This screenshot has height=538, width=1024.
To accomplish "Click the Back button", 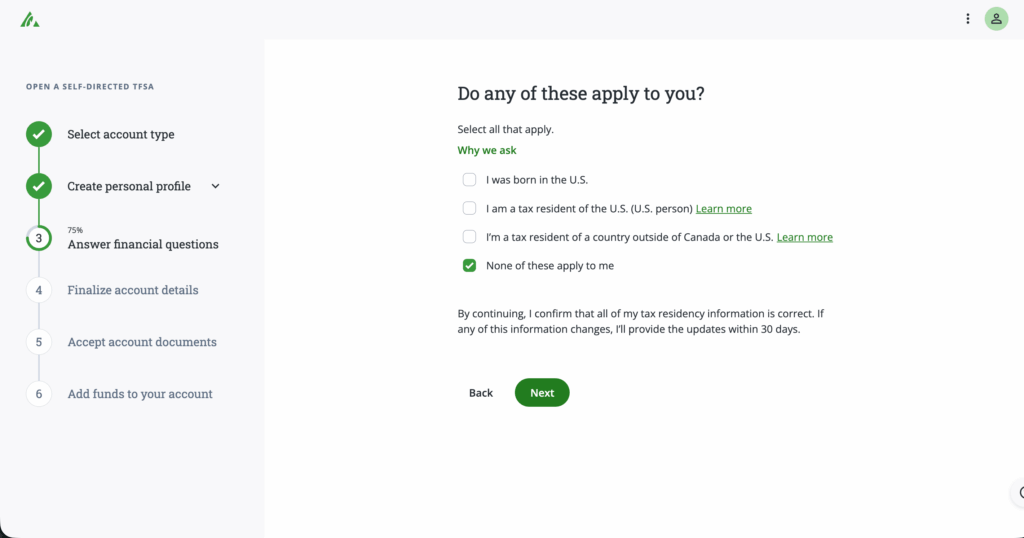I will pos(481,393).
